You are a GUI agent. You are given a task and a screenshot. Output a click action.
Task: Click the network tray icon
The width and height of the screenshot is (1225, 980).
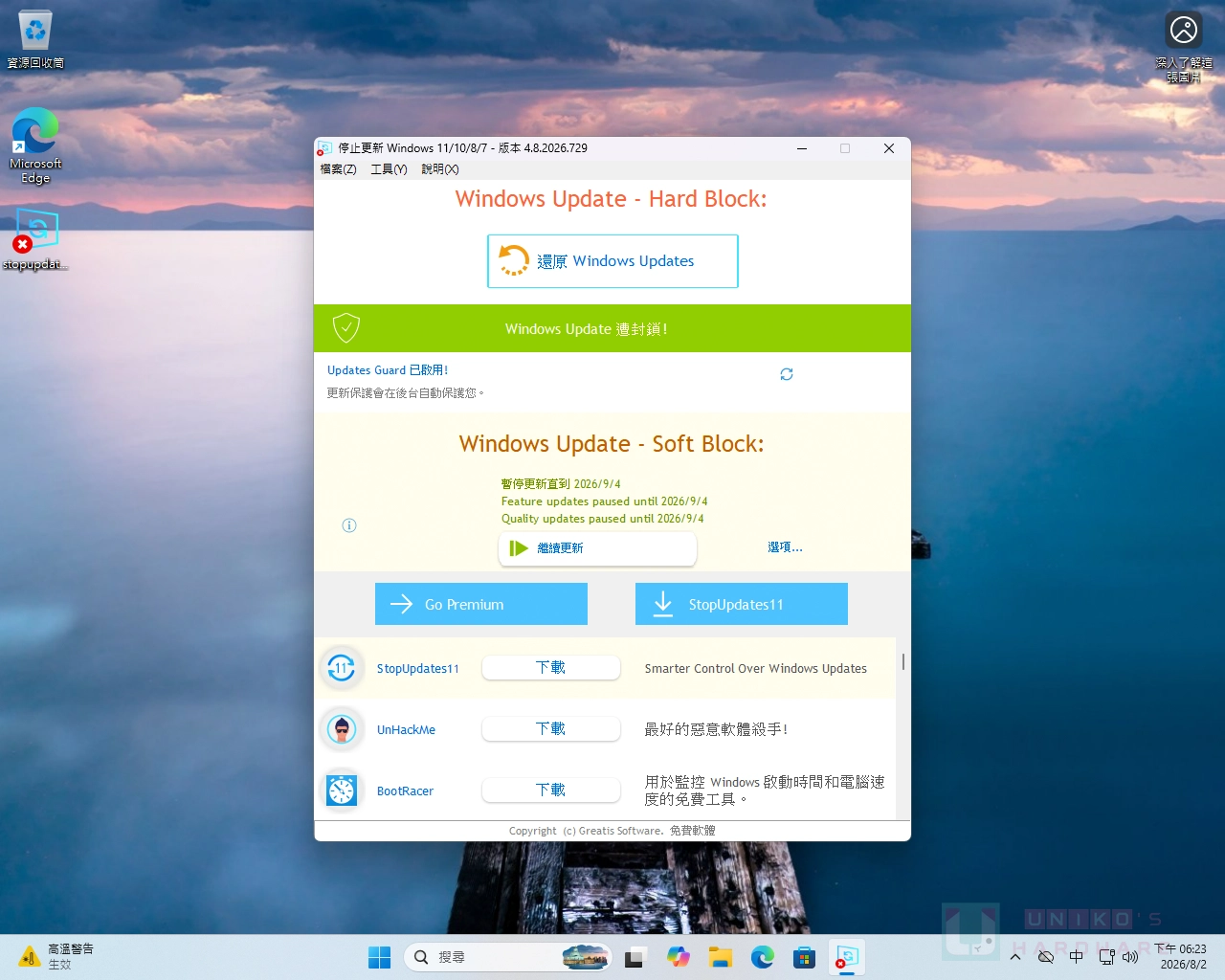[1106, 957]
